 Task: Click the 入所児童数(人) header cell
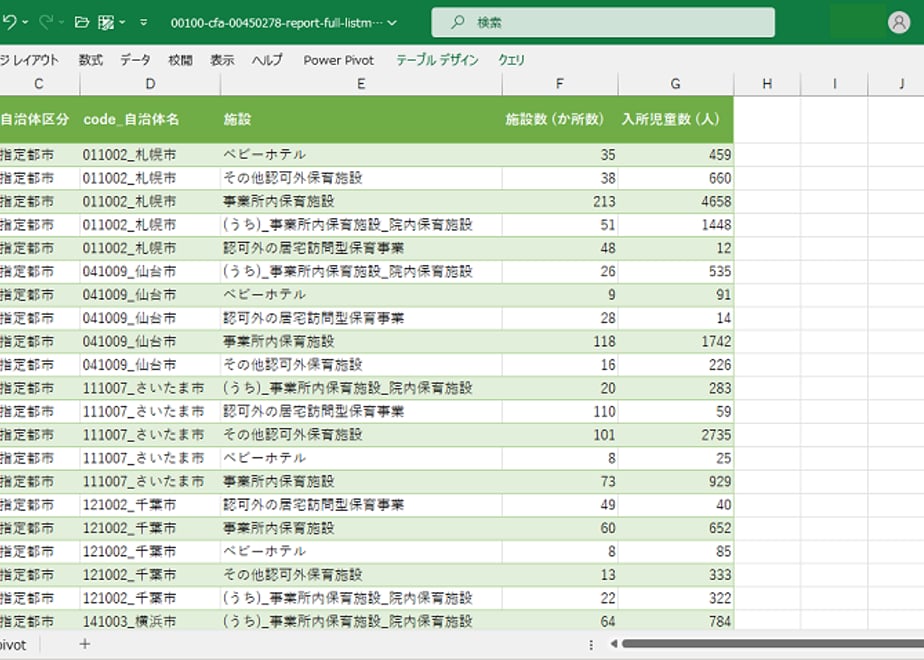[x=675, y=119]
